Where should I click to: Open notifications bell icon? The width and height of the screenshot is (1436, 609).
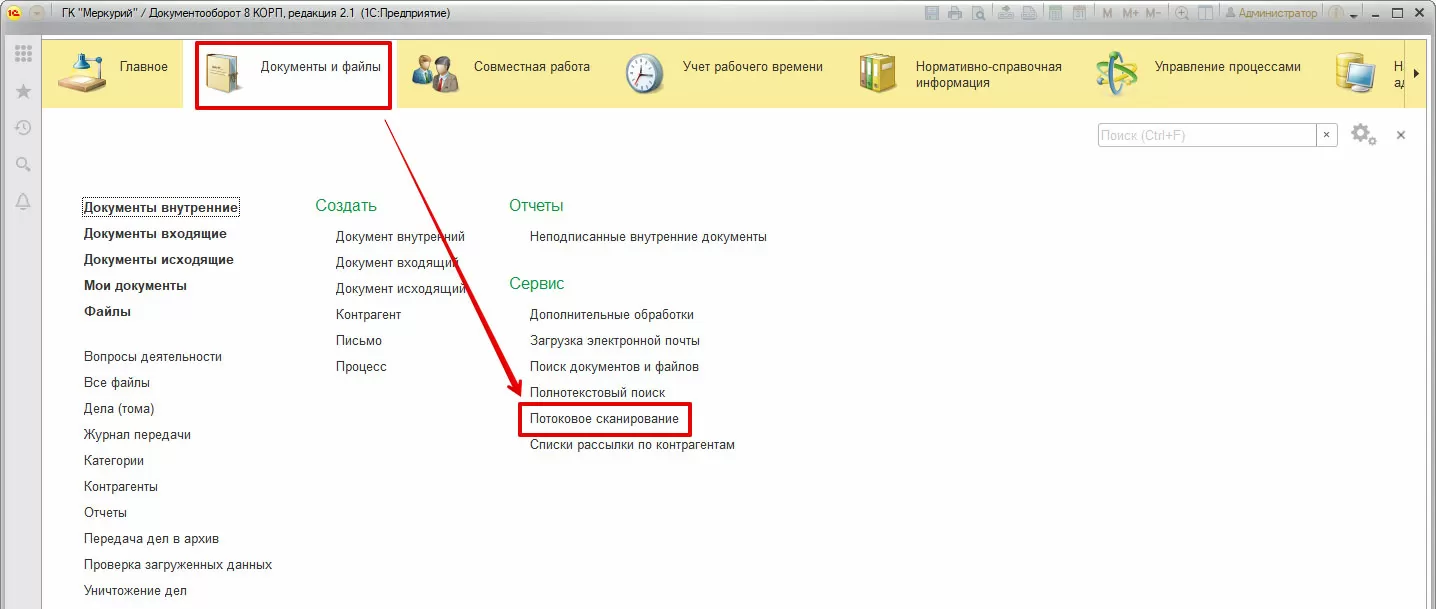coord(23,202)
